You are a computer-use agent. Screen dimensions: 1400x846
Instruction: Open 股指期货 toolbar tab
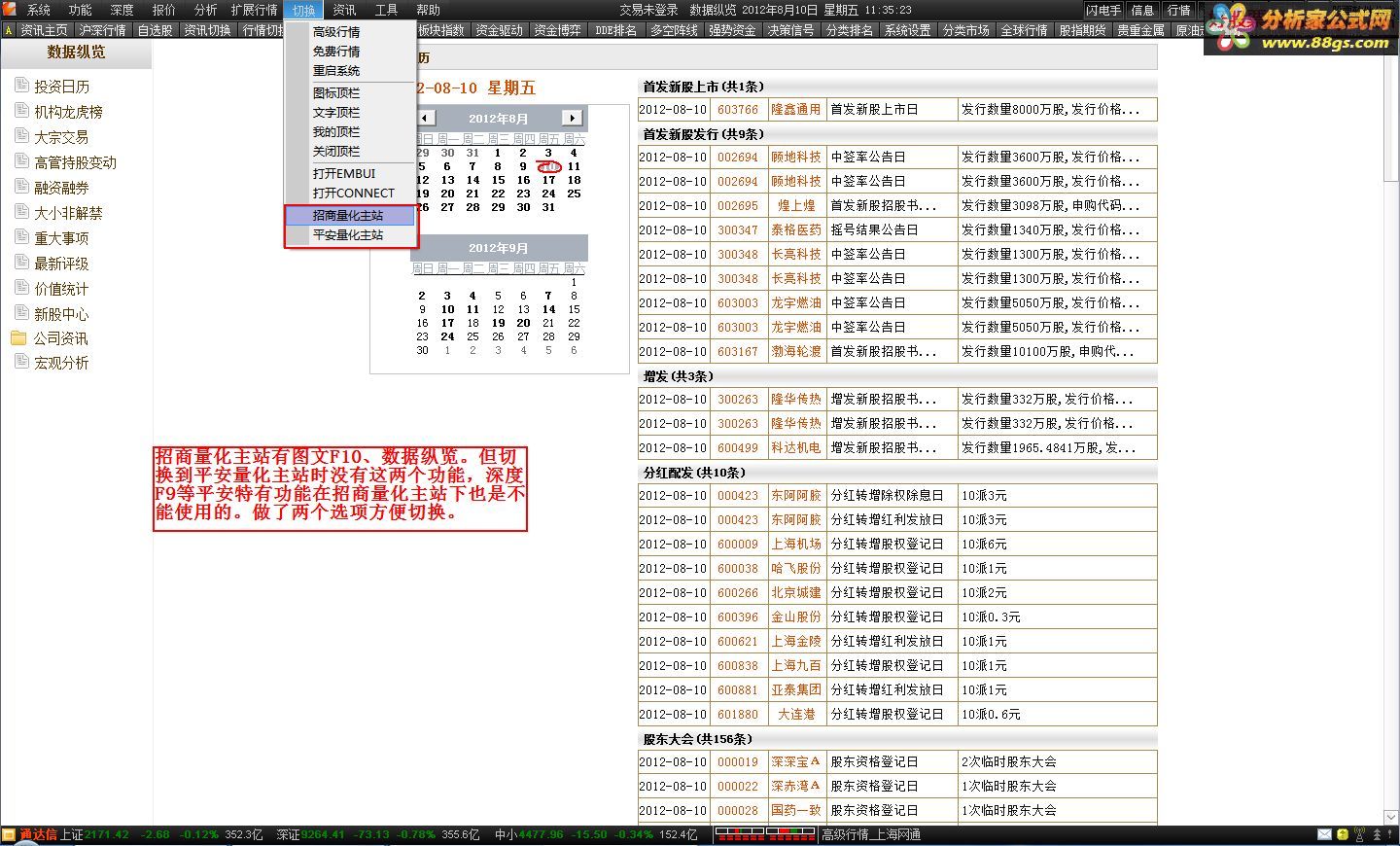click(x=1083, y=30)
